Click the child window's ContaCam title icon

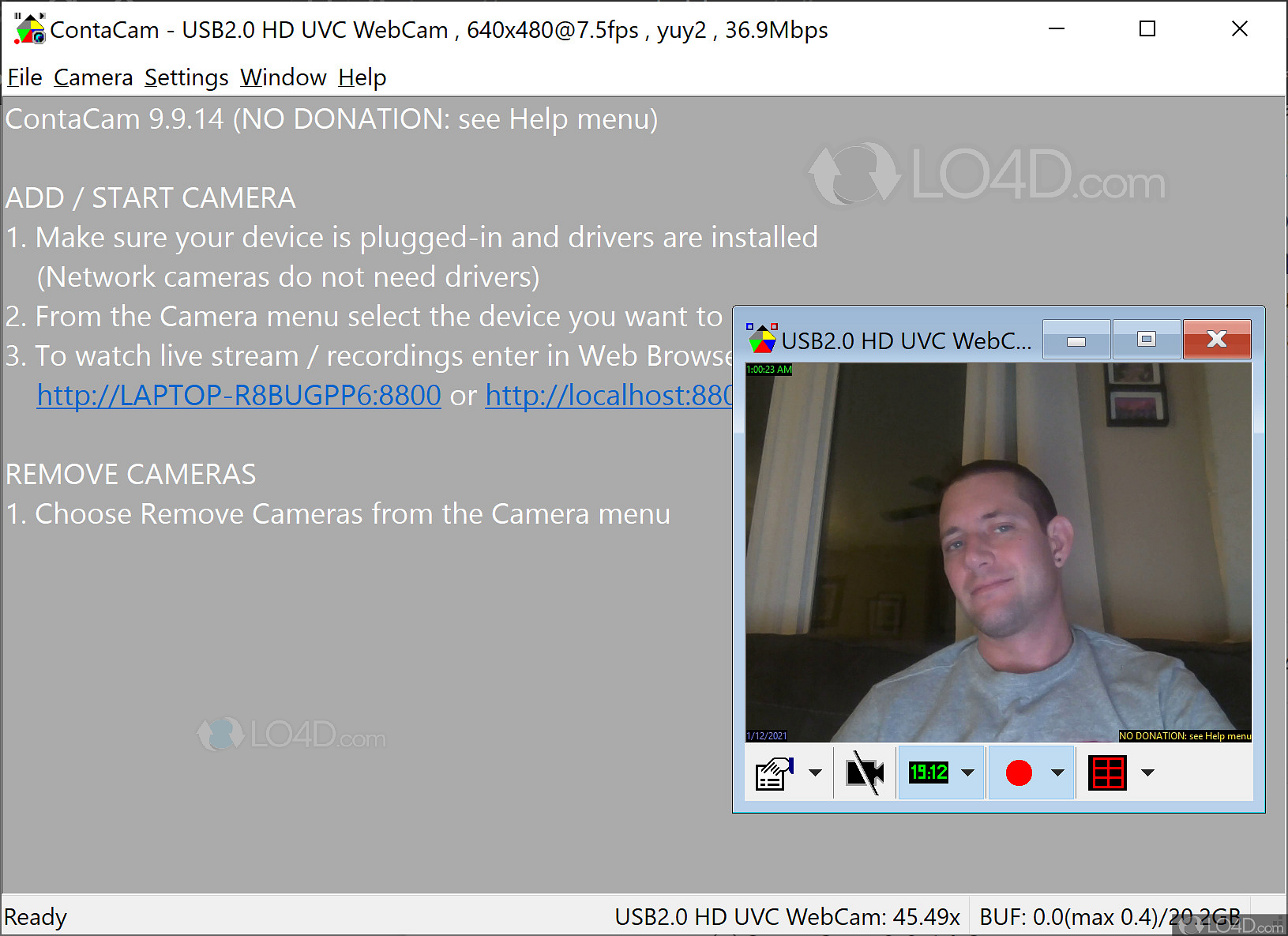click(x=762, y=338)
